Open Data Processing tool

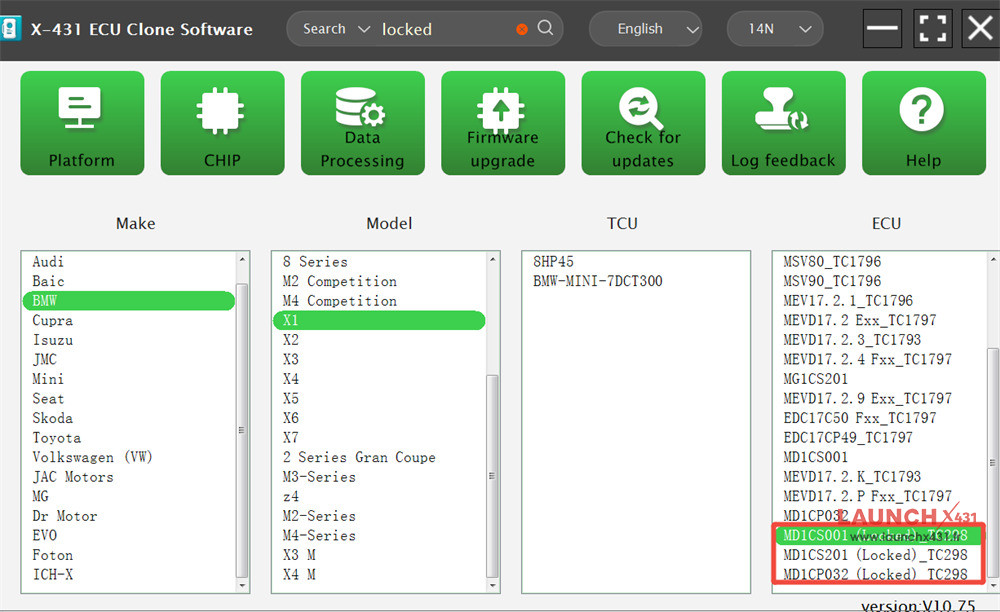(363, 123)
